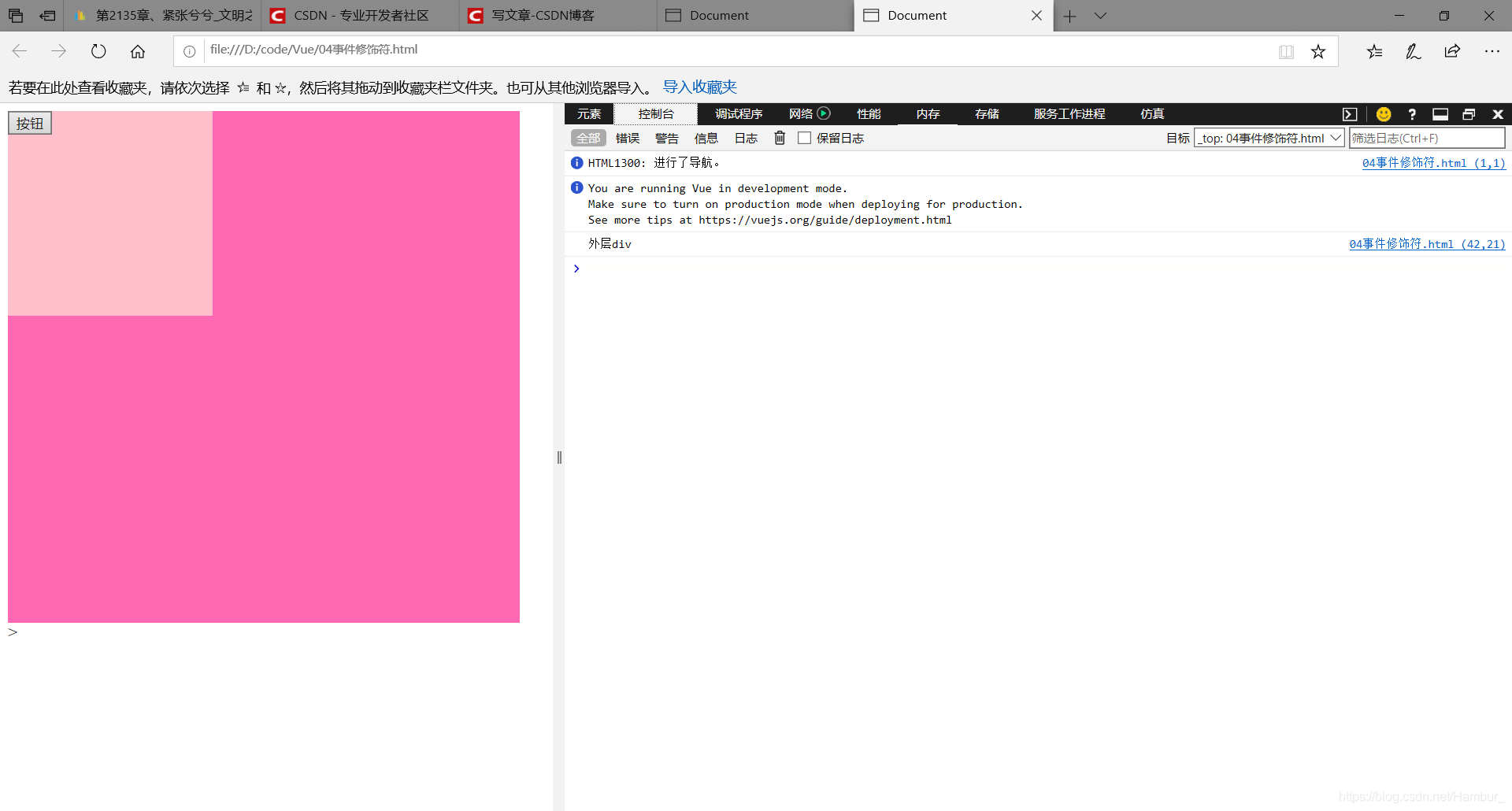Open the tab preview icon

(x=15, y=15)
